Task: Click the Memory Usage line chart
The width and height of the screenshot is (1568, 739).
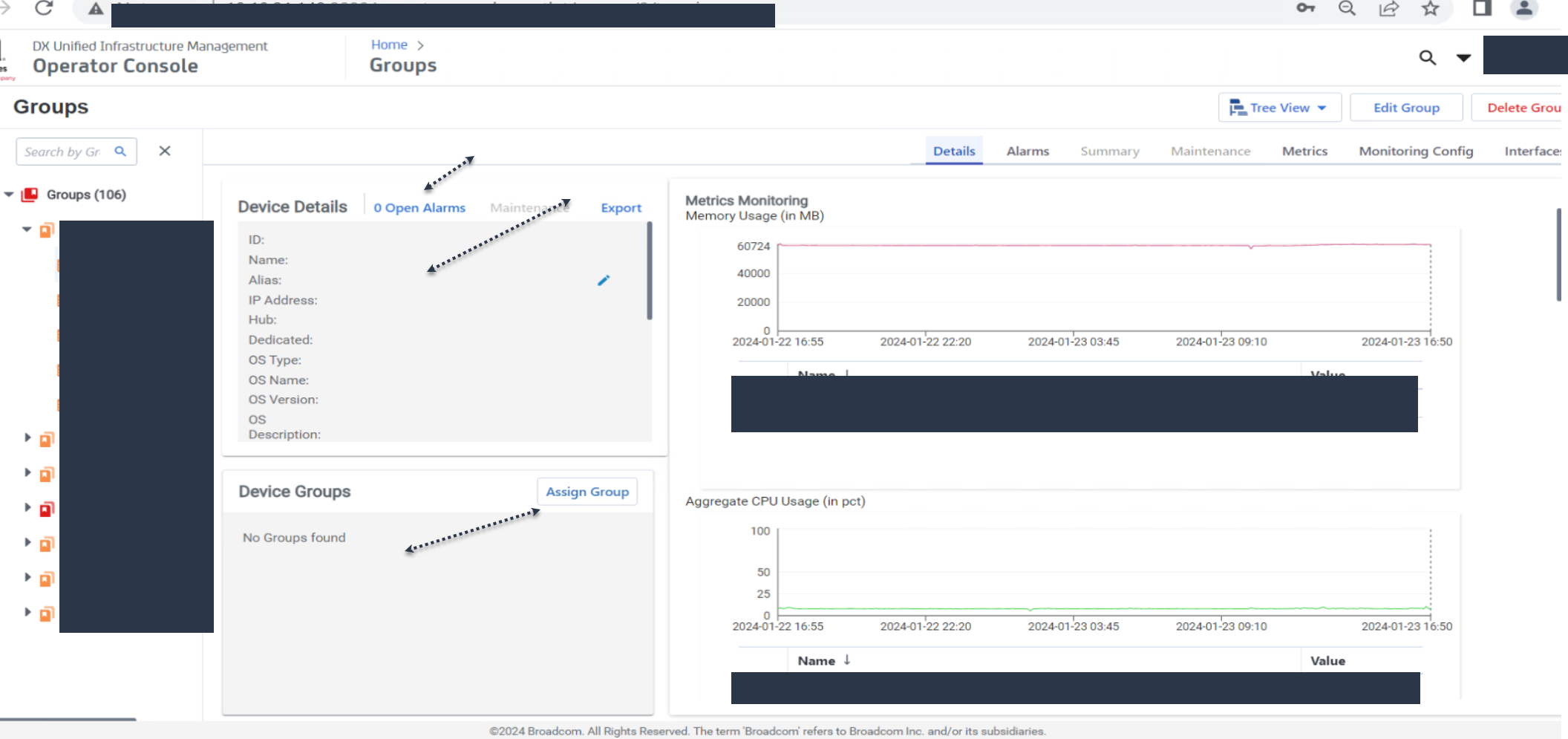Action: 1104,287
